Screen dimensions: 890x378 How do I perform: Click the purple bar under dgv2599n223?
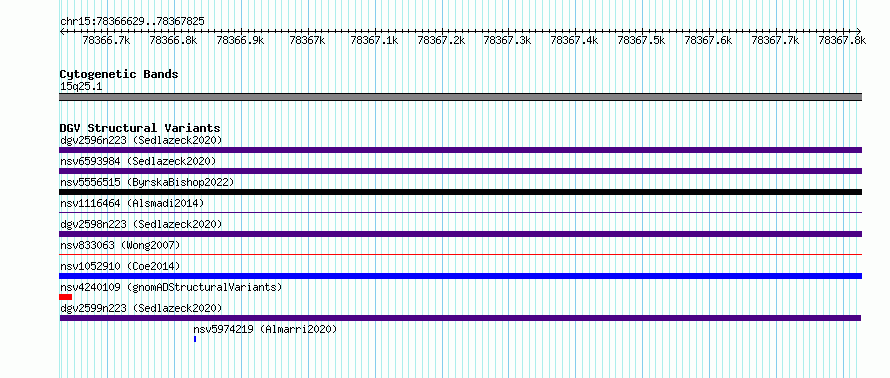pos(461,318)
